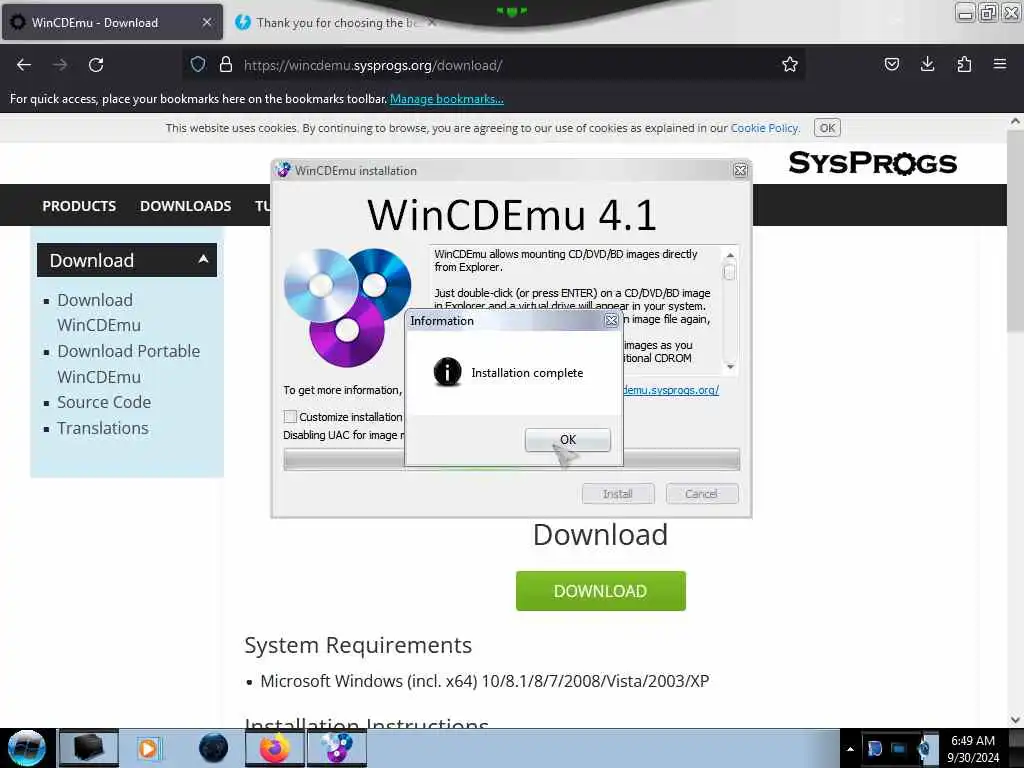Click the WinCDEmu installer title bar icon

pyautogui.click(x=283, y=170)
